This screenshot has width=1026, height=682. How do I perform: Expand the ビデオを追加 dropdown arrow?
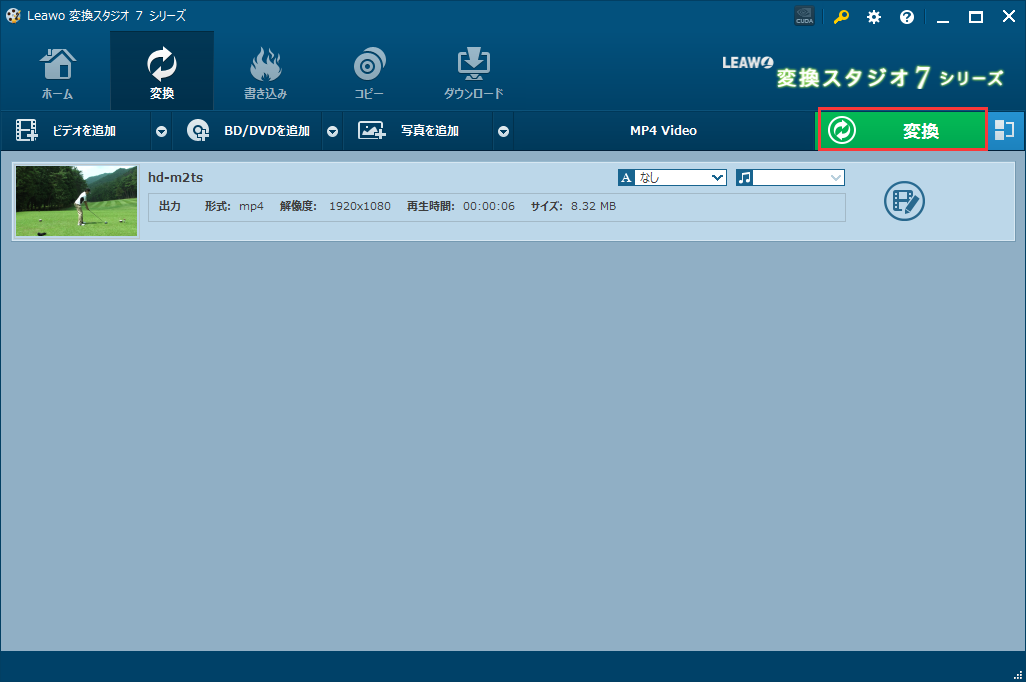pyautogui.click(x=161, y=131)
